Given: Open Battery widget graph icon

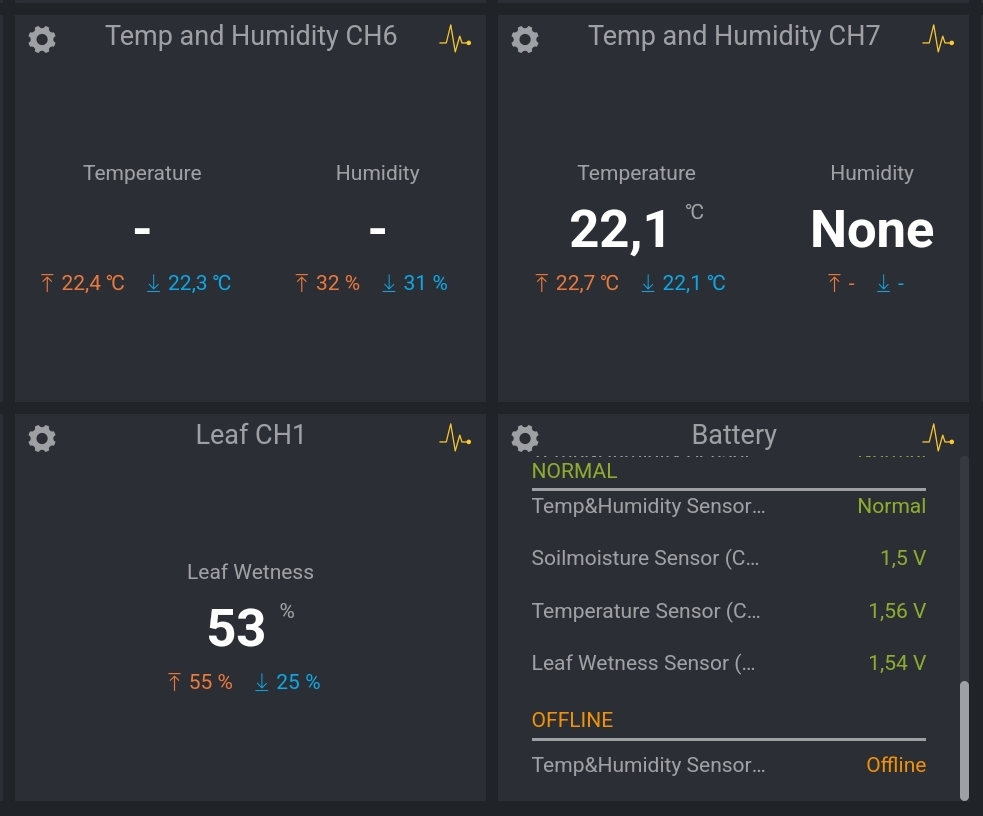Looking at the screenshot, I should [x=938, y=438].
